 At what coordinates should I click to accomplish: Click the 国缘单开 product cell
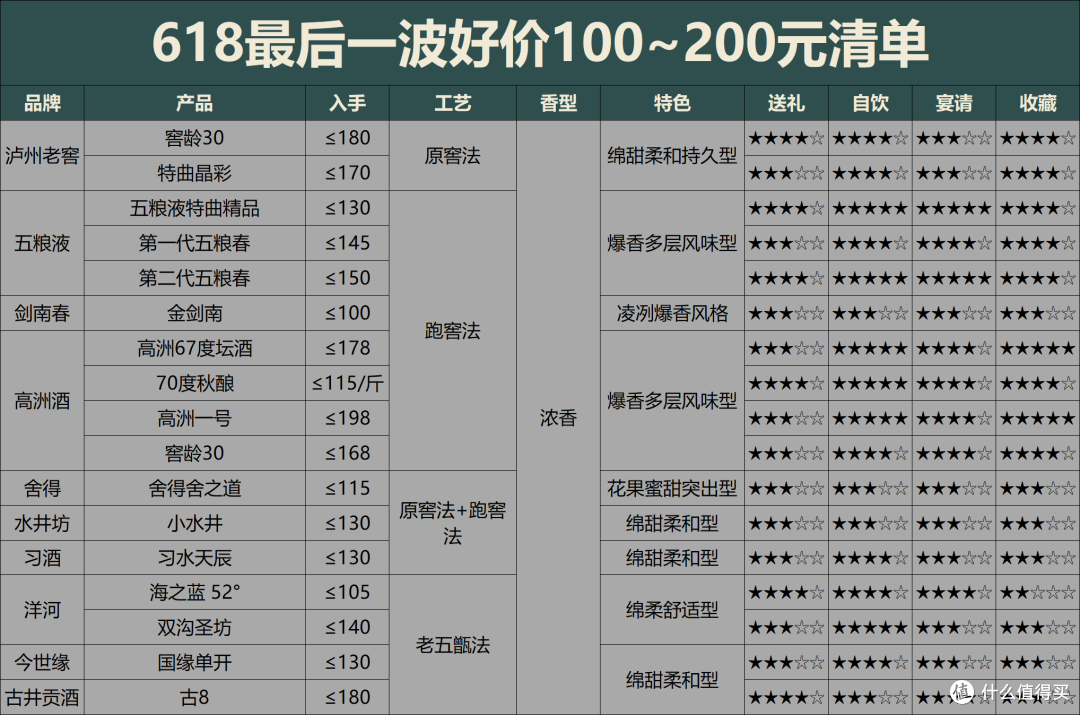[195, 663]
